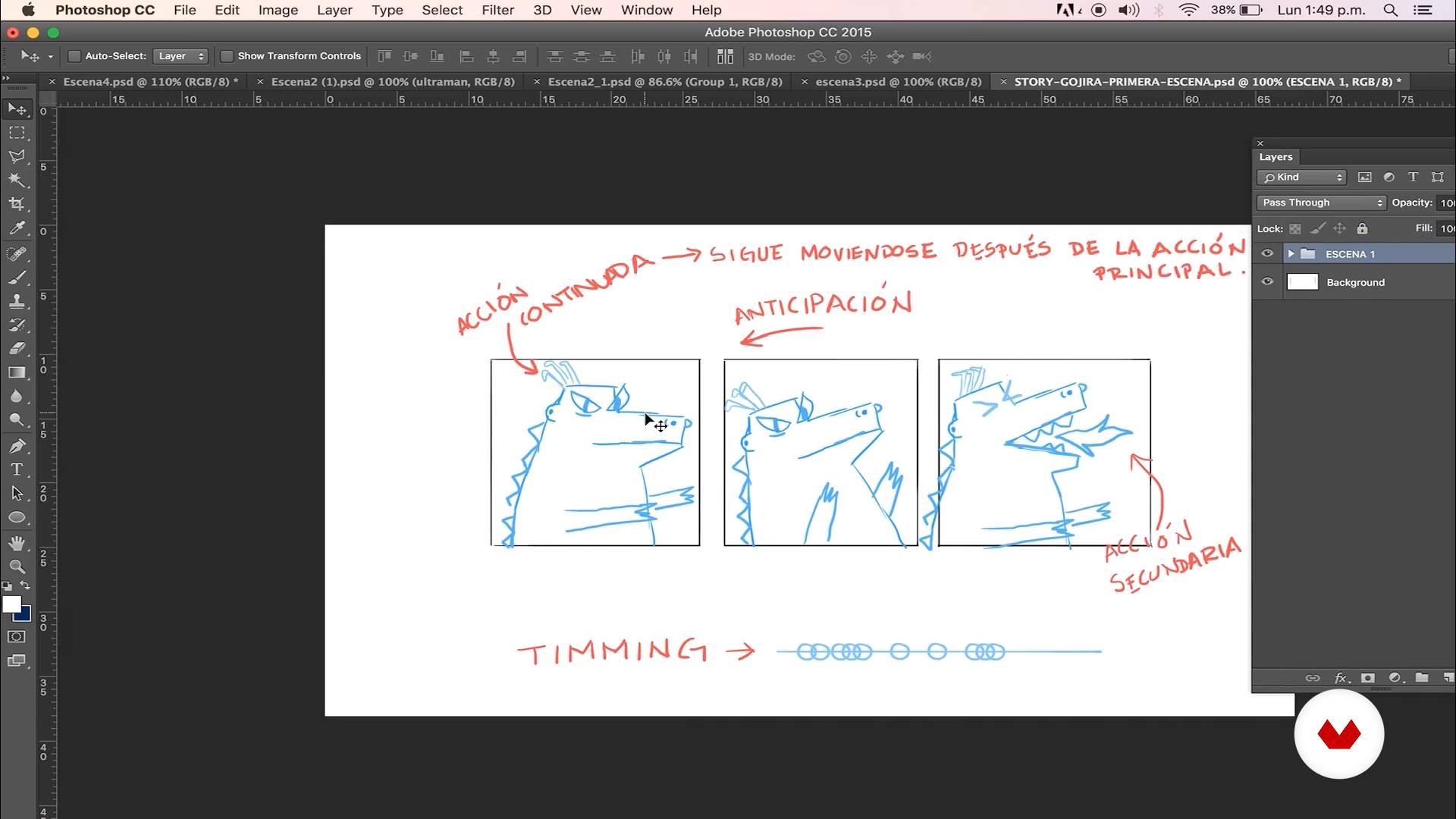This screenshot has height=819, width=1456.
Task: Select the Ellipse shape tool
Action: pyautogui.click(x=17, y=517)
